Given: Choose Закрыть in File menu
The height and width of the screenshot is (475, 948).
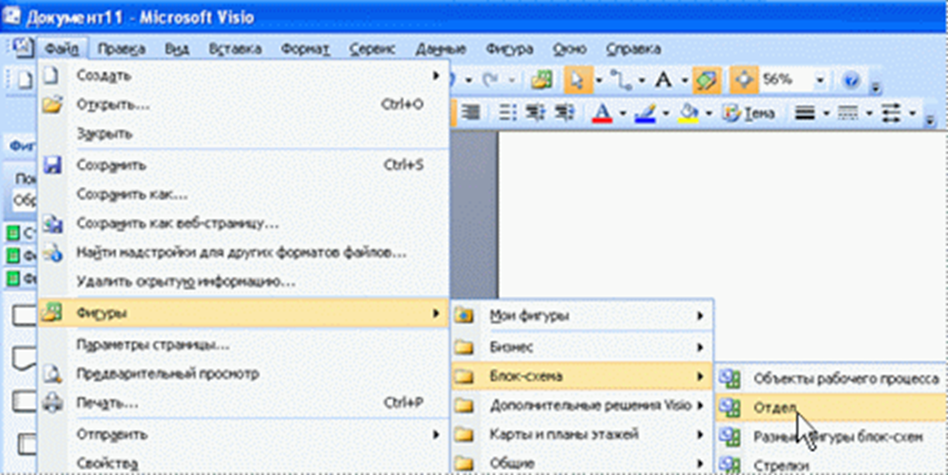Looking at the screenshot, I should tap(243, 134).
